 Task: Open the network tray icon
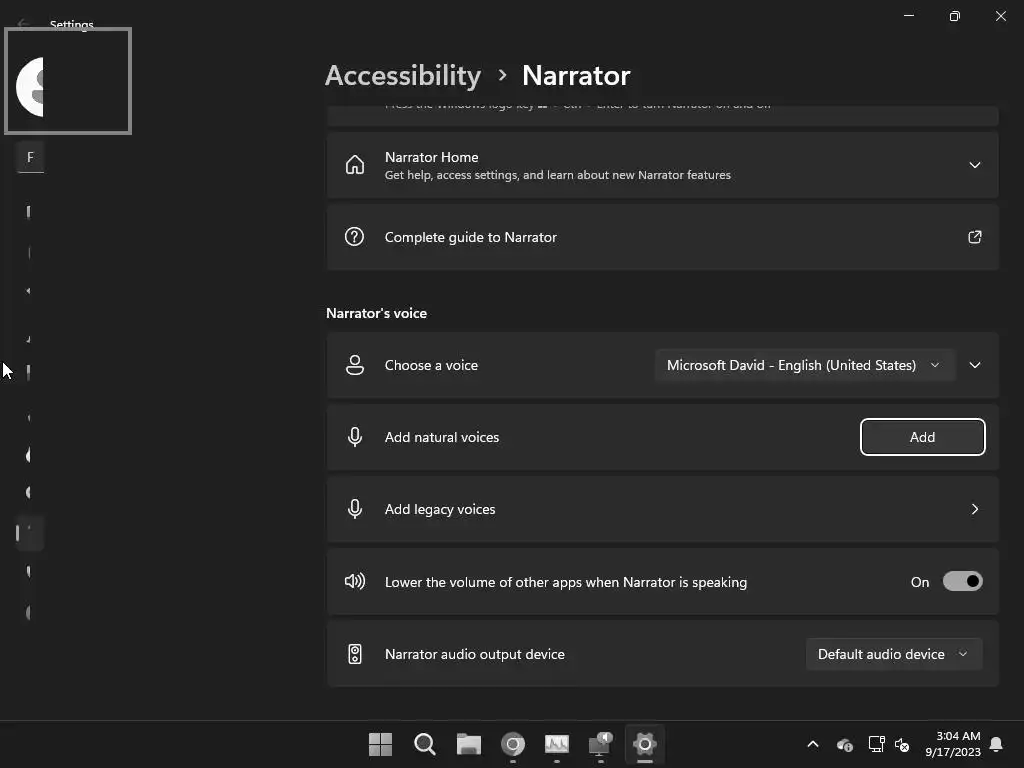(876, 744)
